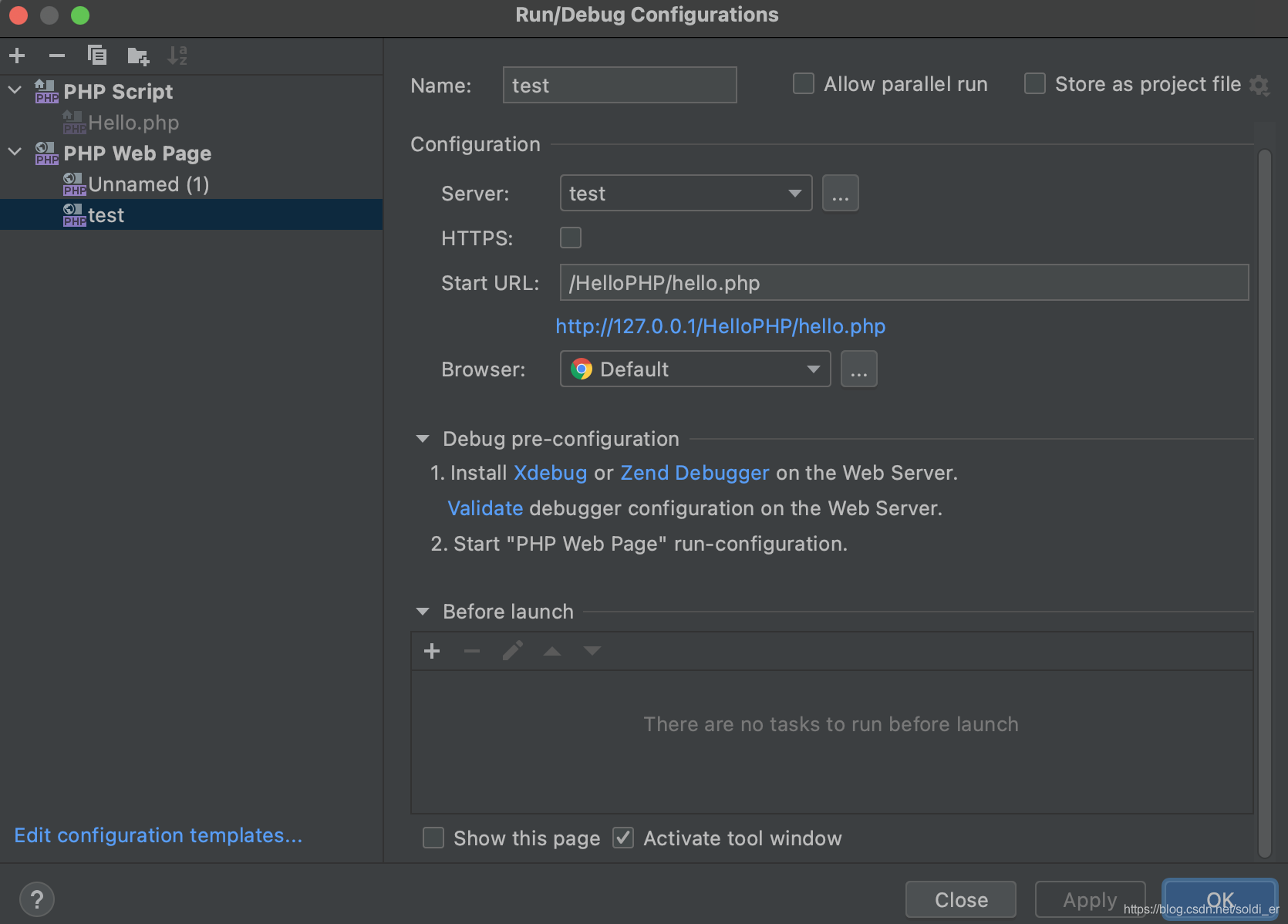Open the http://127.0.0.1/HelloPHP/hello.php link

(x=720, y=326)
